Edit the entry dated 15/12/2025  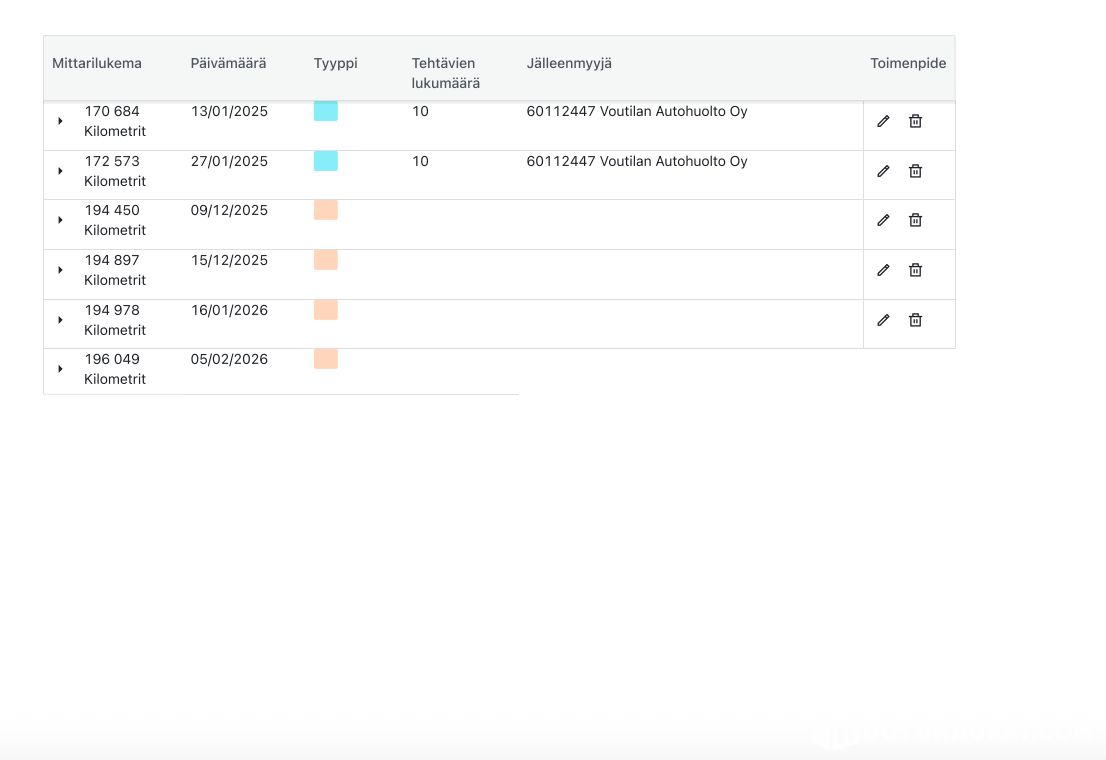883,270
